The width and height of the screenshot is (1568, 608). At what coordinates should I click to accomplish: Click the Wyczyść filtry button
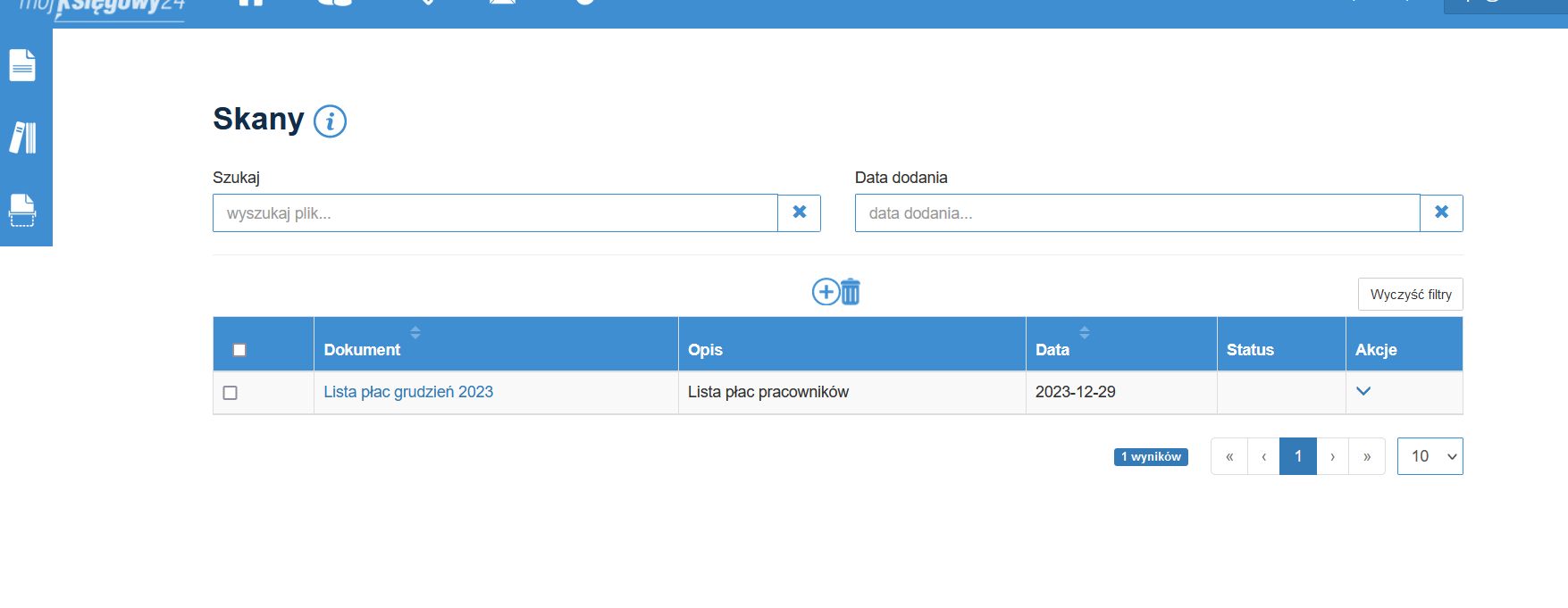pos(1410,295)
